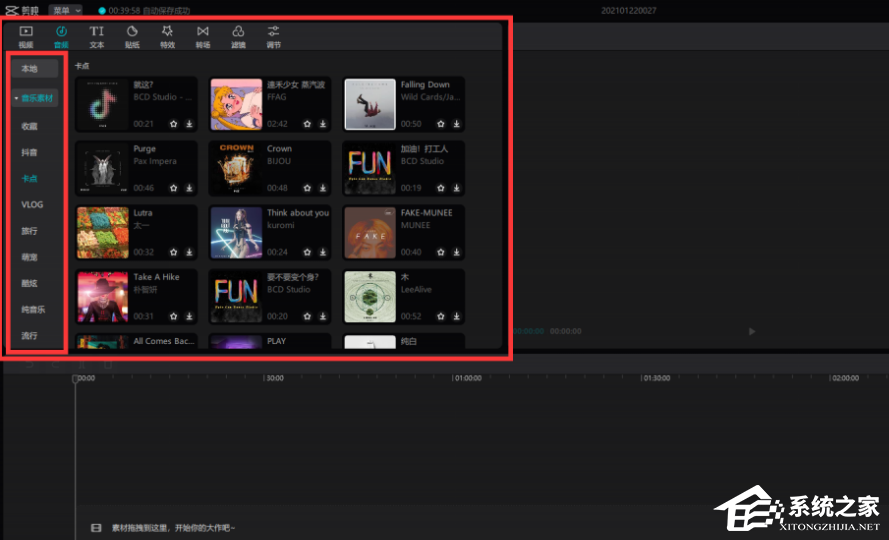Open the 滤镜 (Filters) panel
This screenshot has height=540, width=889.
click(238, 37)
